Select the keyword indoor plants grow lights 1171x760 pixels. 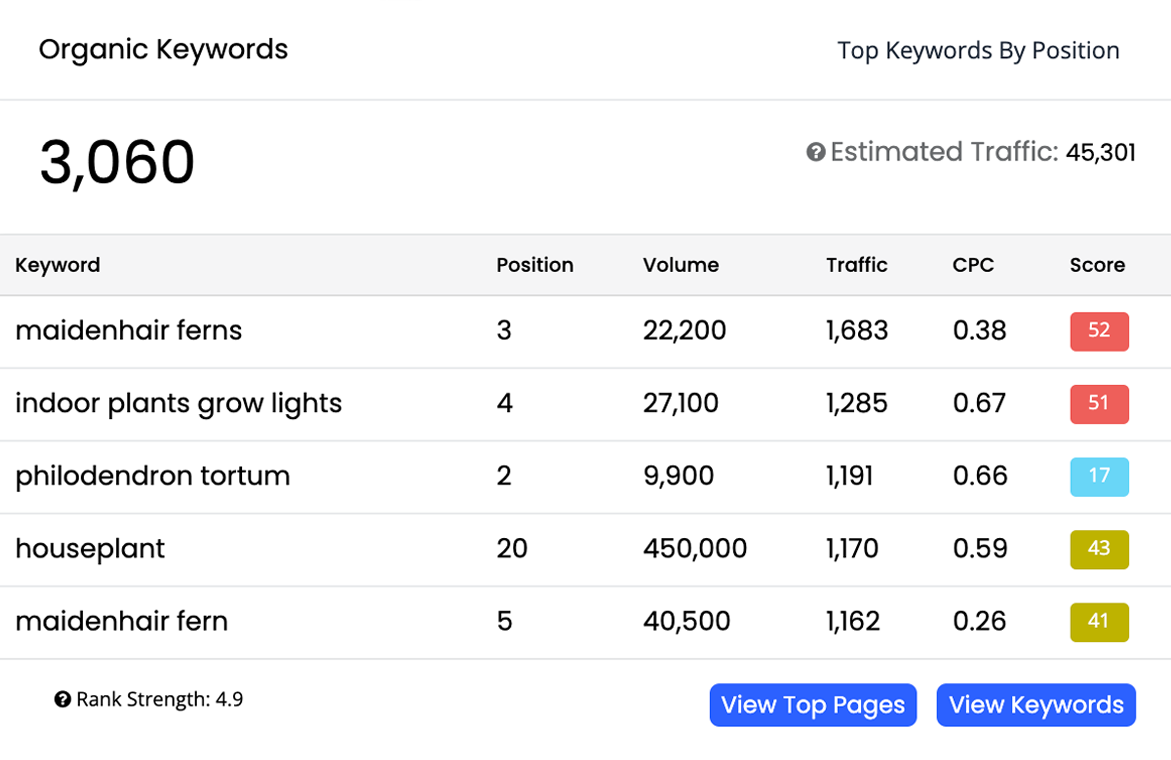coord(178,403)
